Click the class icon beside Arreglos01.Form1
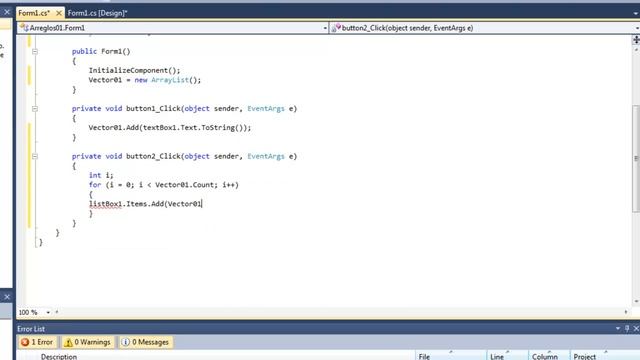 [x=24, y=28]
